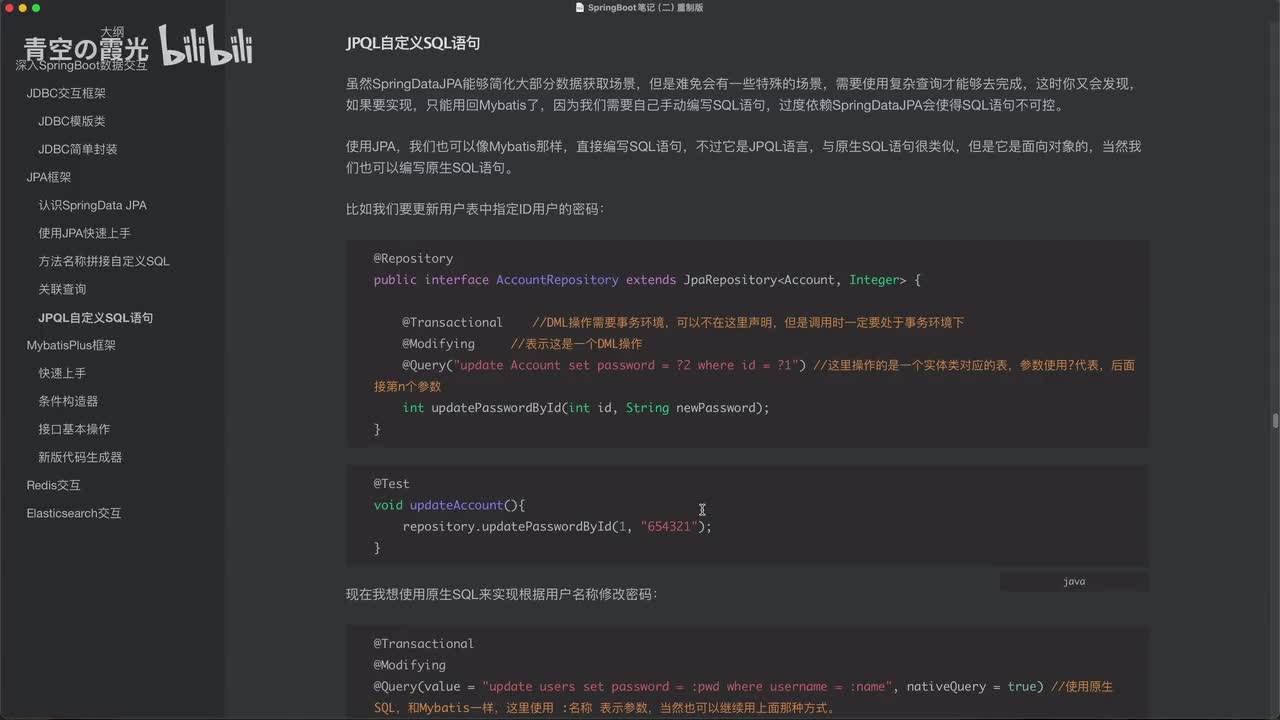Open MybatisPlus框架 outline entry
1280x720 pixels.
point(71,345)
